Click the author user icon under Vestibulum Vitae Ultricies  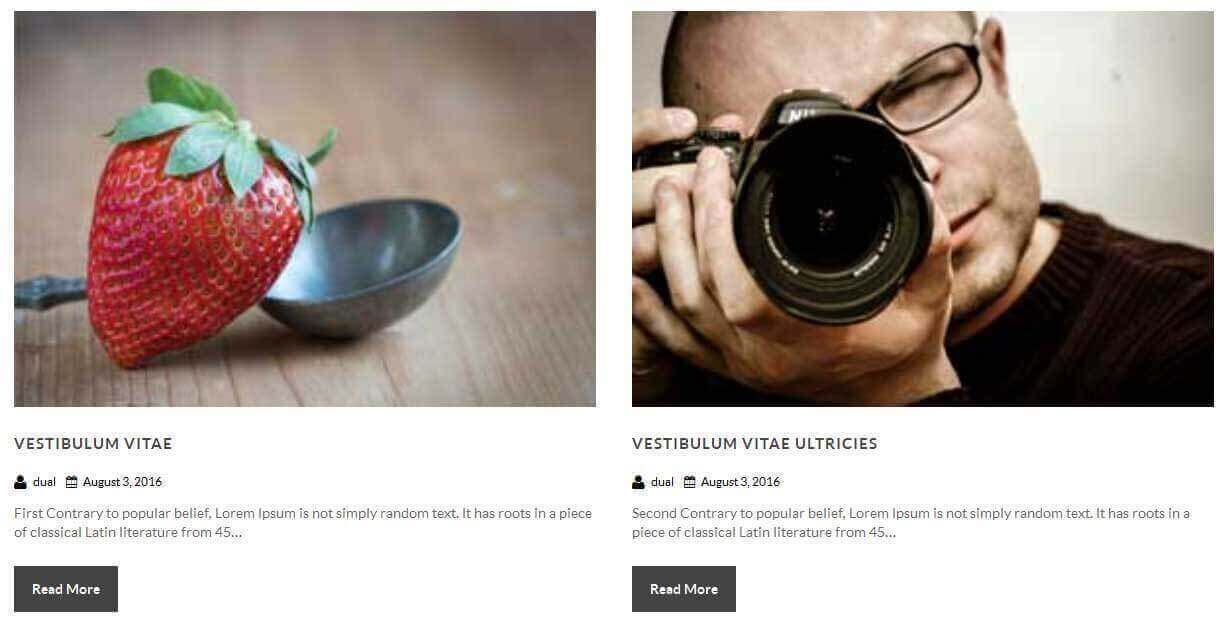[x=638, y=482]
